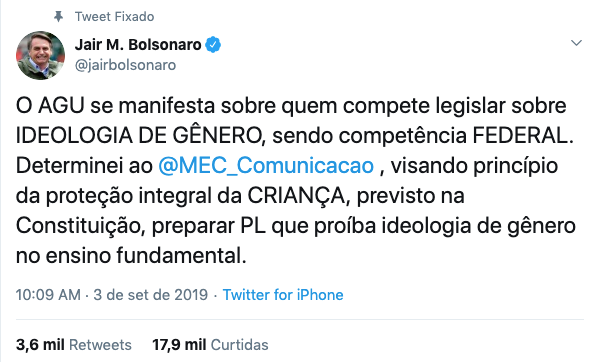Click the word CRIANÇA in the tweet
The height and width of the screenshot is (362, 599).
click(296, 196)
